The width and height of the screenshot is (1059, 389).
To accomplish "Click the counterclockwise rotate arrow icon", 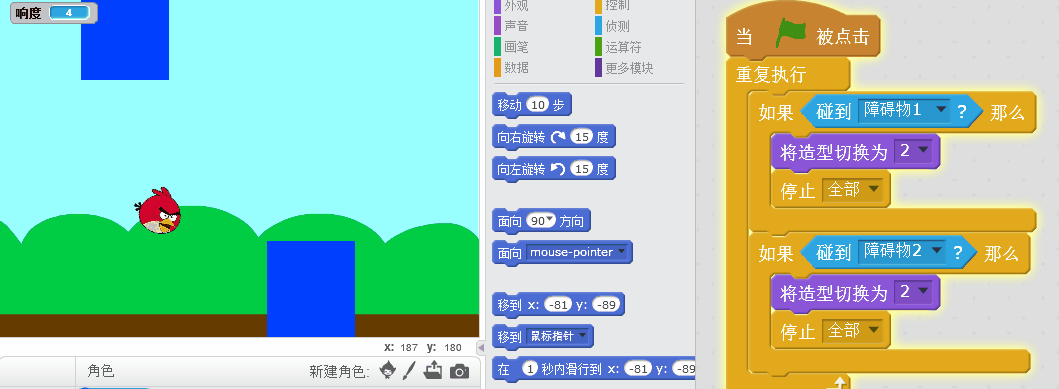I will click(558, 169).
